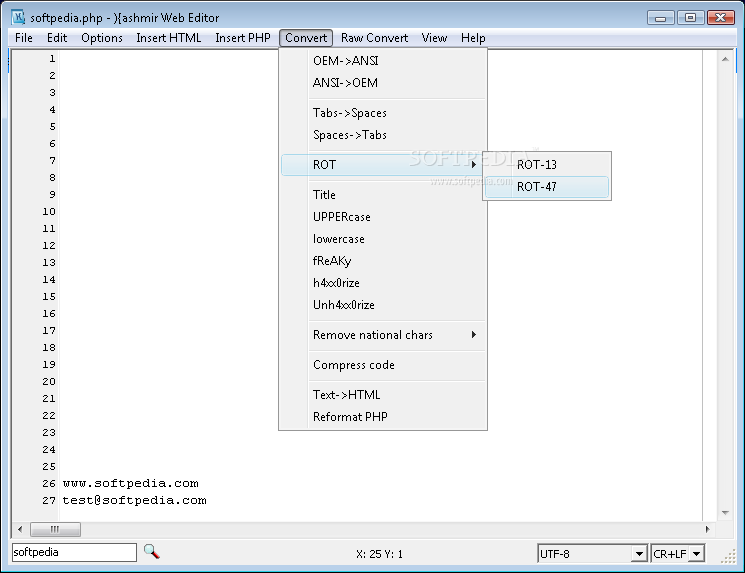
Task: Click line number 27 in gutter
Action: (49, 500)
